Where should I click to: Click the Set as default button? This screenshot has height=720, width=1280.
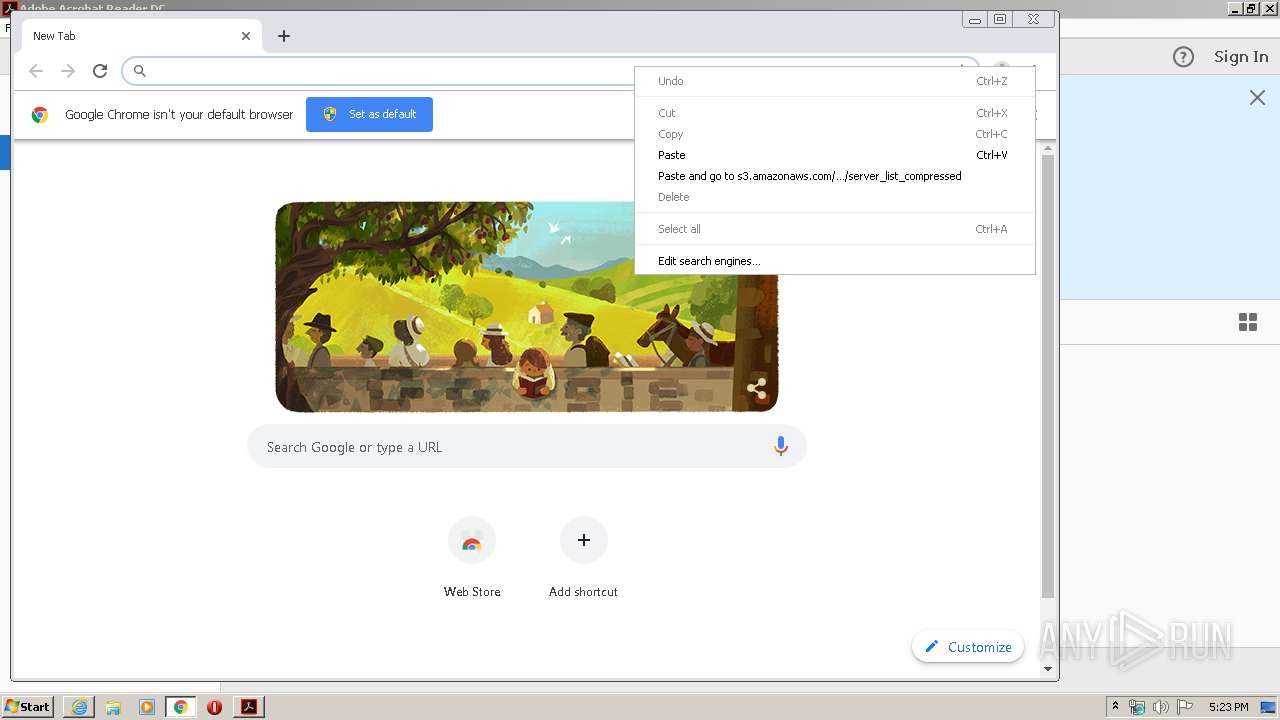[x=369, y=114]
